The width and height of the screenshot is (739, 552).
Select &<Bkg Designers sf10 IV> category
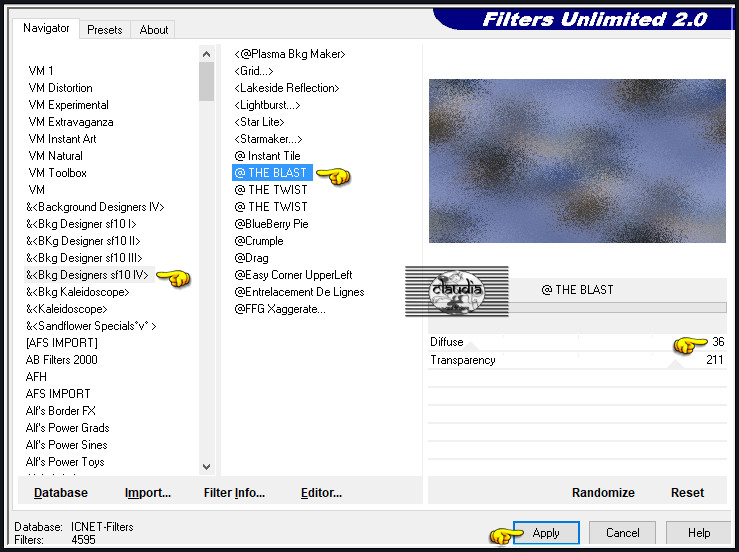click(87, 274)
